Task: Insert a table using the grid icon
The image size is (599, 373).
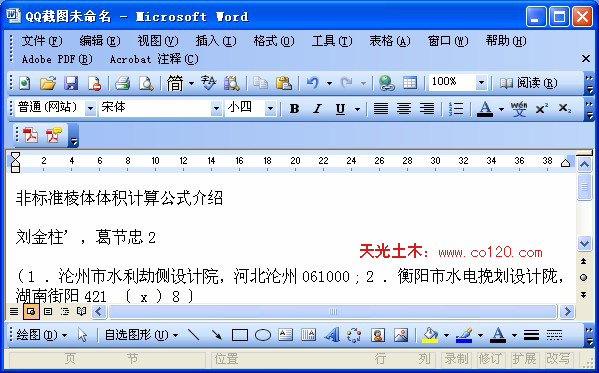Action: pyautogui.click(x=410, y=83)
